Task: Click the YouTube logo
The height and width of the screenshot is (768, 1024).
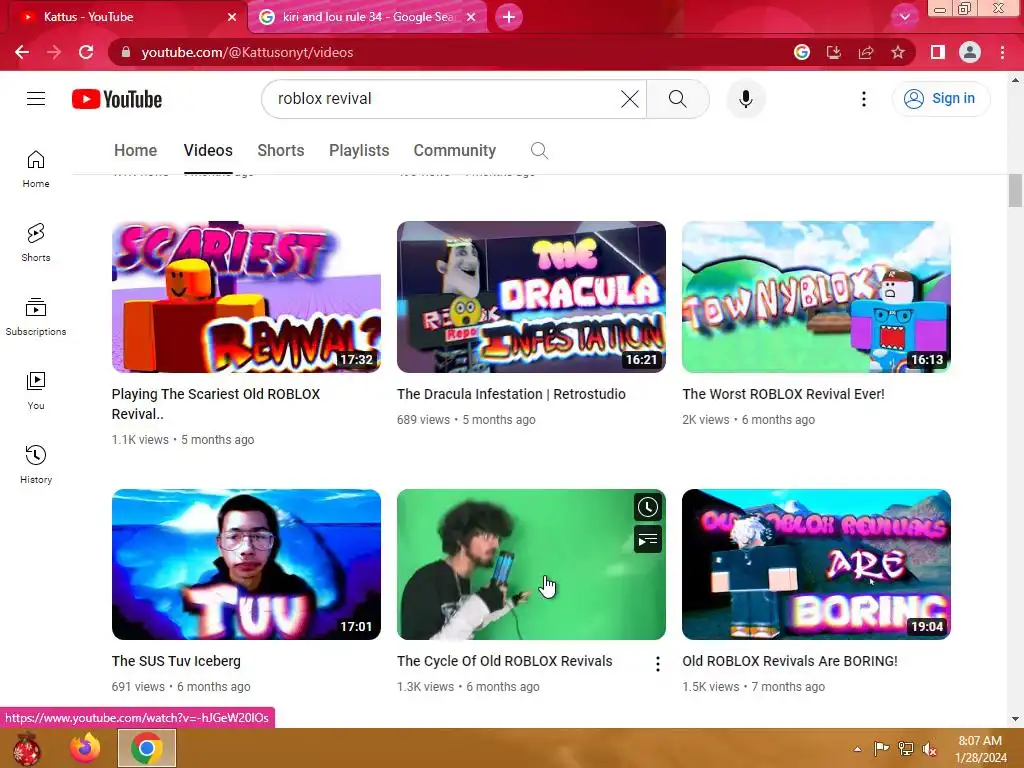Action: (x=117, y=99)
